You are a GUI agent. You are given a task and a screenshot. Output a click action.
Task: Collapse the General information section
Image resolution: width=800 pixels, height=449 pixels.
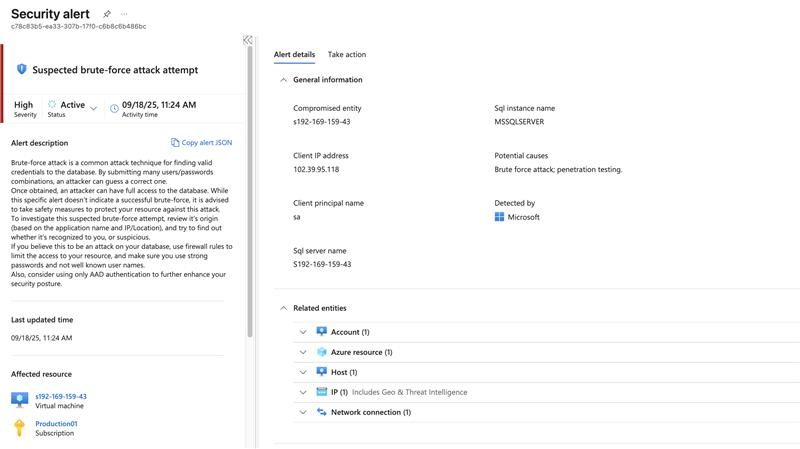(x=283, y=80)
